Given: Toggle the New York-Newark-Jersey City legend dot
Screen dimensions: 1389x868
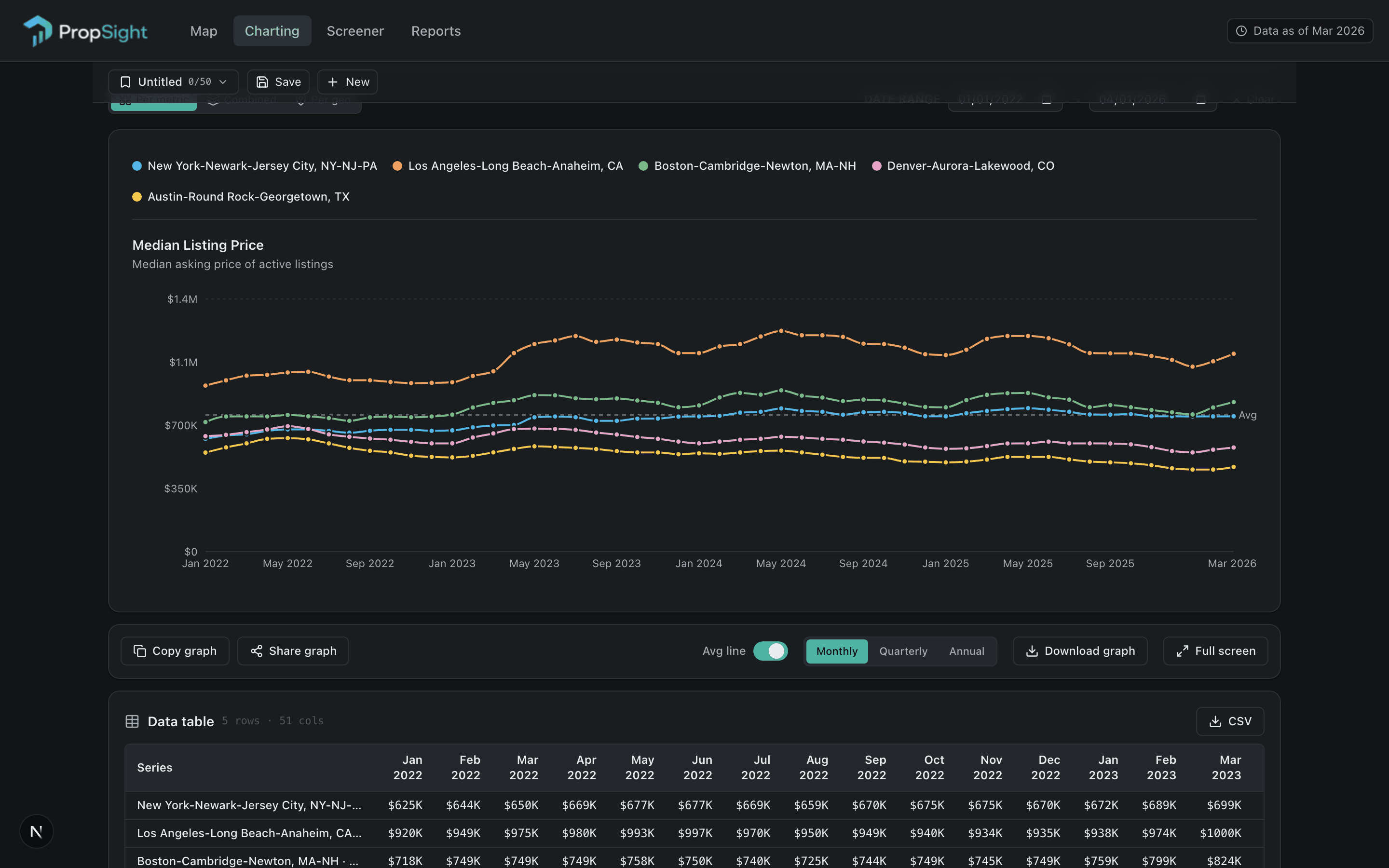Looking at the screenshot, I should pyautogui.click(x=136, y=166).
